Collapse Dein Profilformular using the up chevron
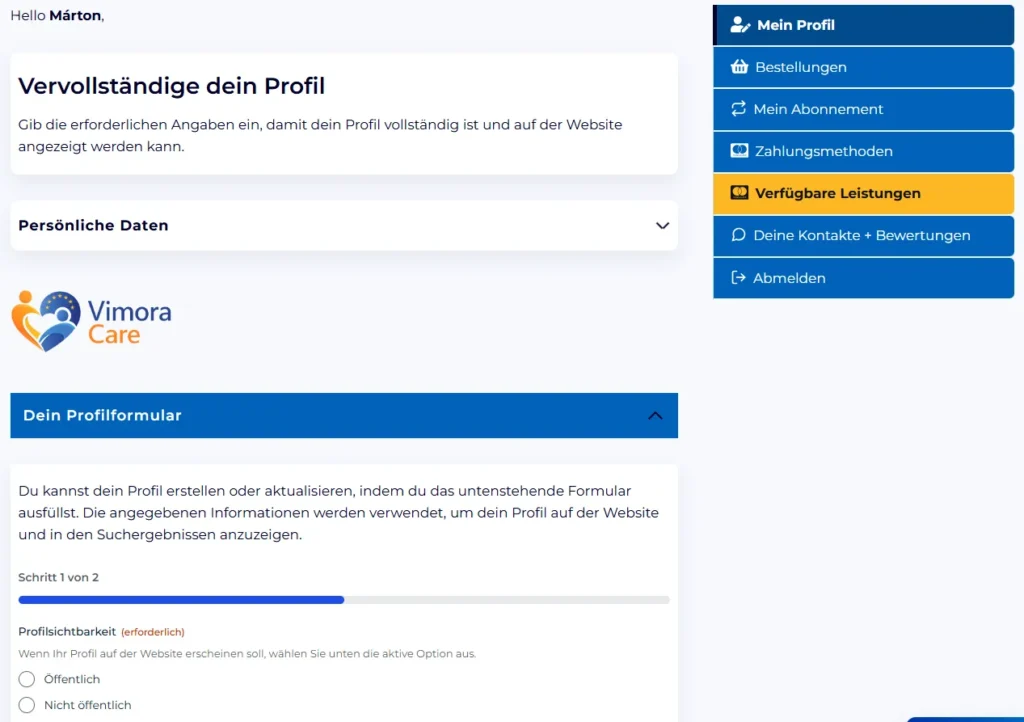 (x=655, y=415)
